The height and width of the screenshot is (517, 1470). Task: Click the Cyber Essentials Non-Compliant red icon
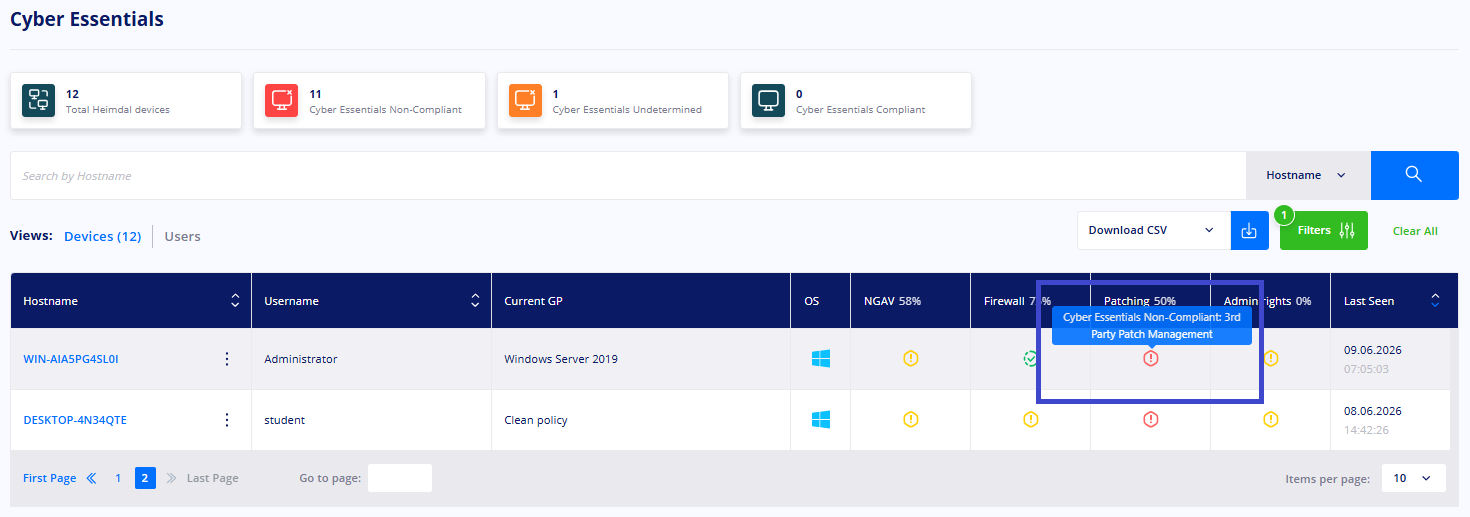[281, 100]
